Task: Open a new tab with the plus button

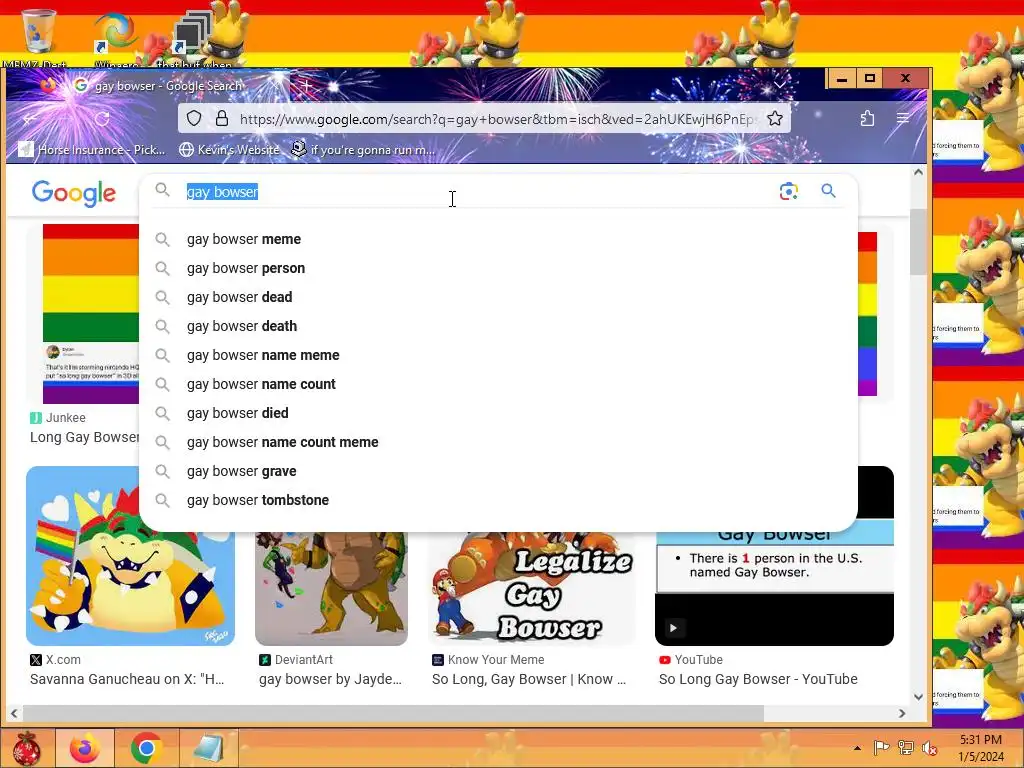Action: [x=306, y=86]
